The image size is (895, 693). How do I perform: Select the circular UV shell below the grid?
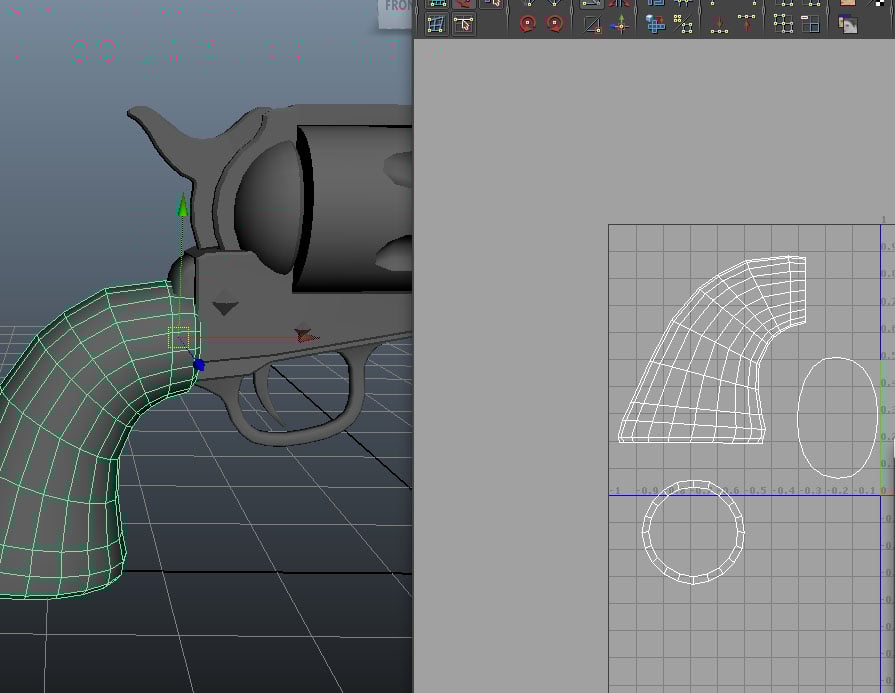pyautogui.click(x=695, y=530)
